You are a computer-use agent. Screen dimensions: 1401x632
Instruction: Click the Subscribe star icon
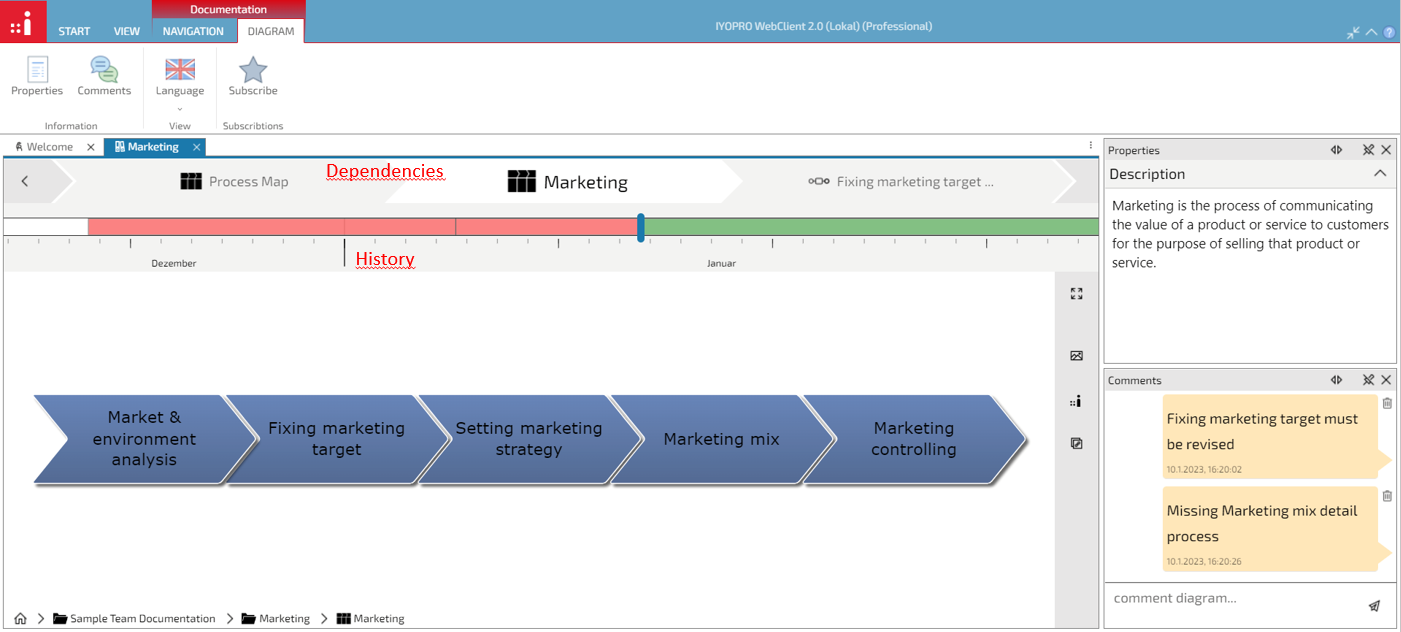[253, 70]
